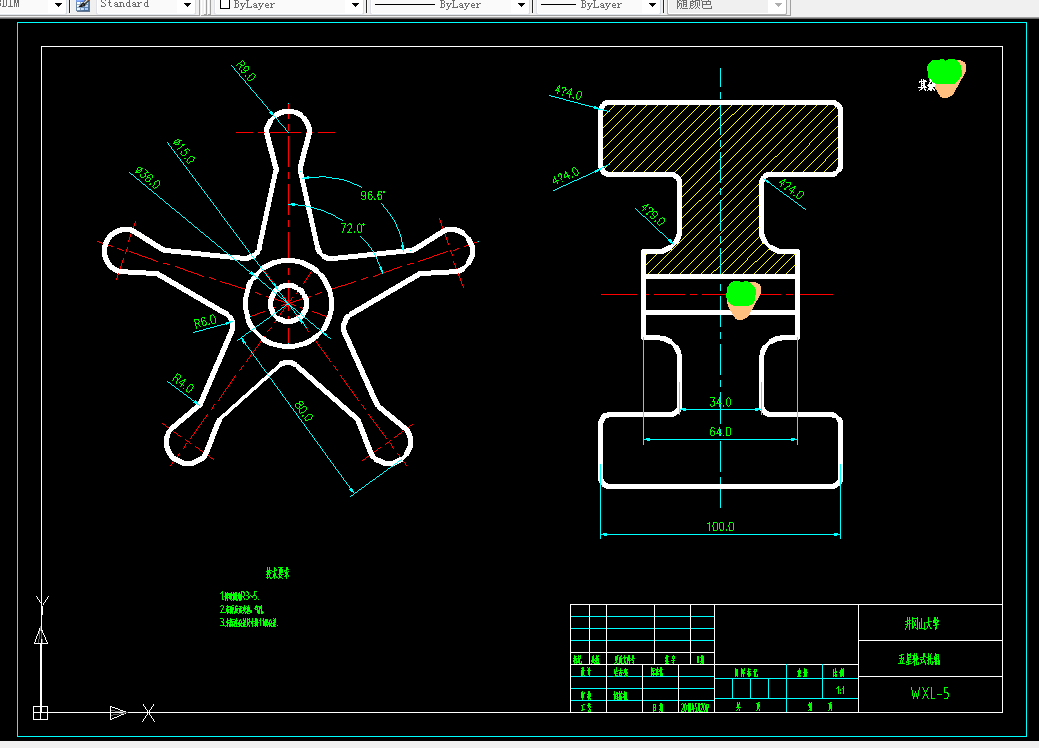The image size is (1039, 748).
Task: Click the 井冈山大学 title block text
Action: (x=922, y=623)
